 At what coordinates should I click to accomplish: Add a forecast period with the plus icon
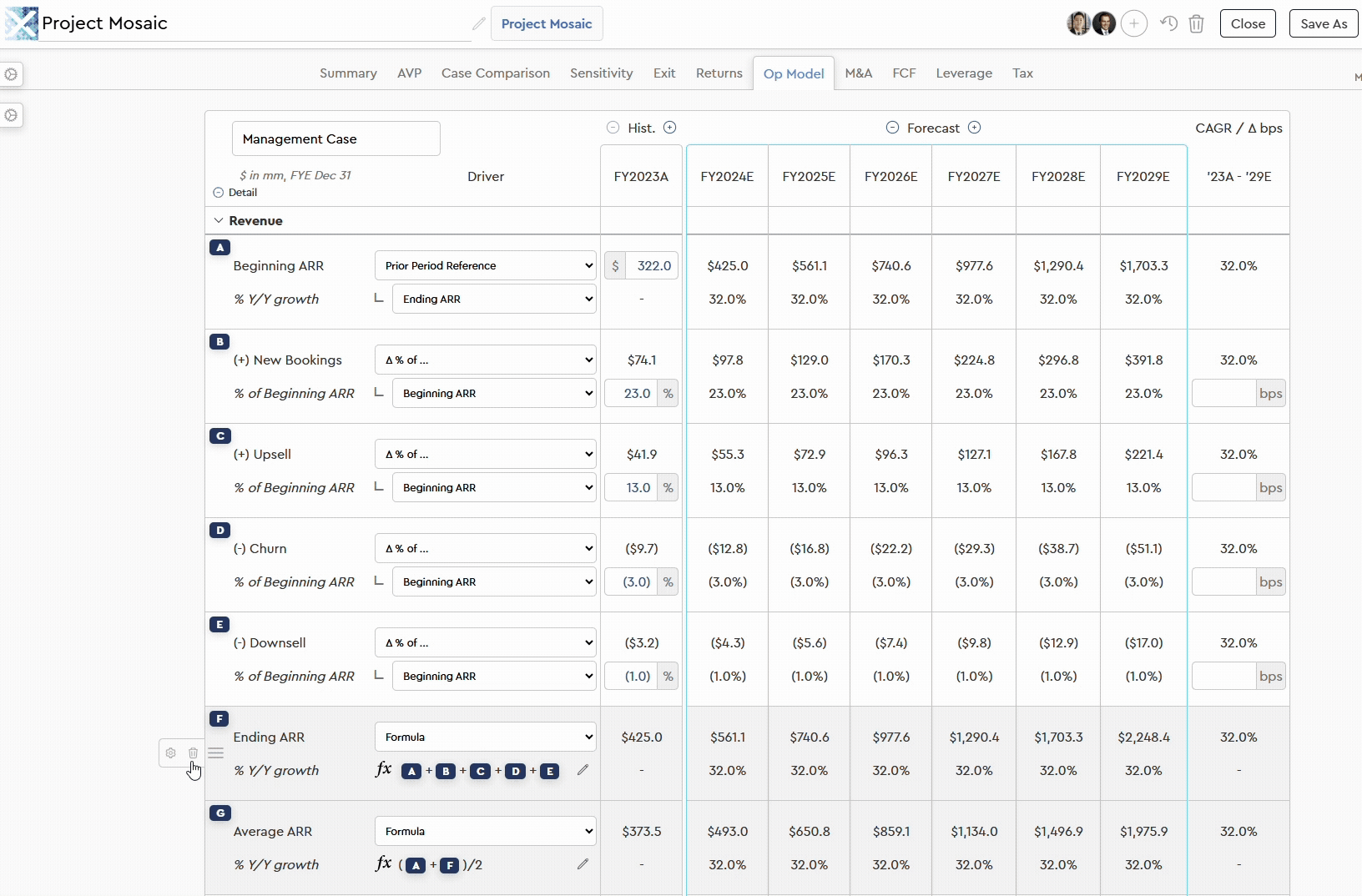pos(975,127)
